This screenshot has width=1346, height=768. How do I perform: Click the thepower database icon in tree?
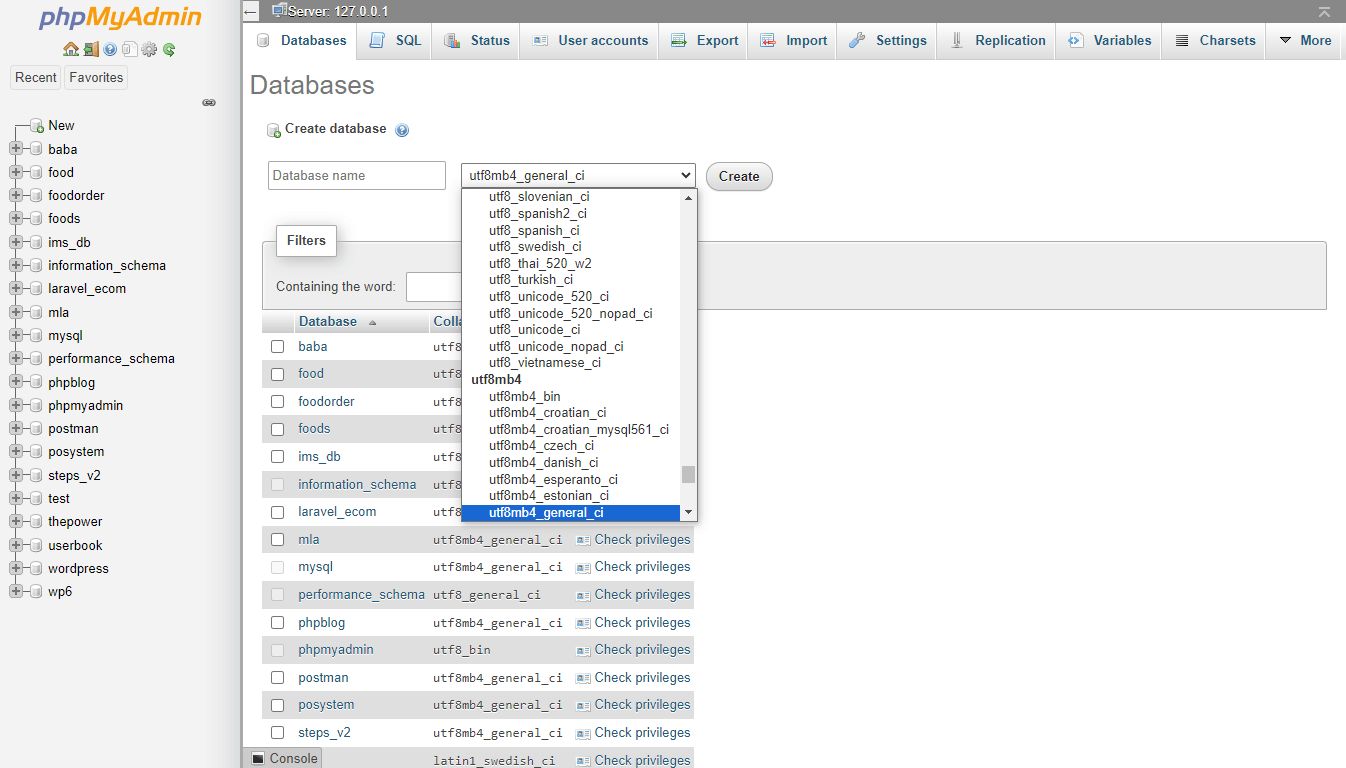click(37, 522)
